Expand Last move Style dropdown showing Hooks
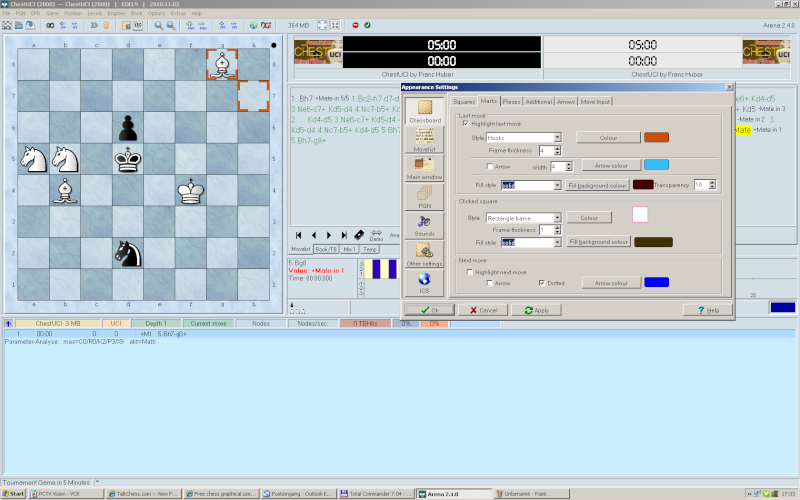 (x=557, y=137)
